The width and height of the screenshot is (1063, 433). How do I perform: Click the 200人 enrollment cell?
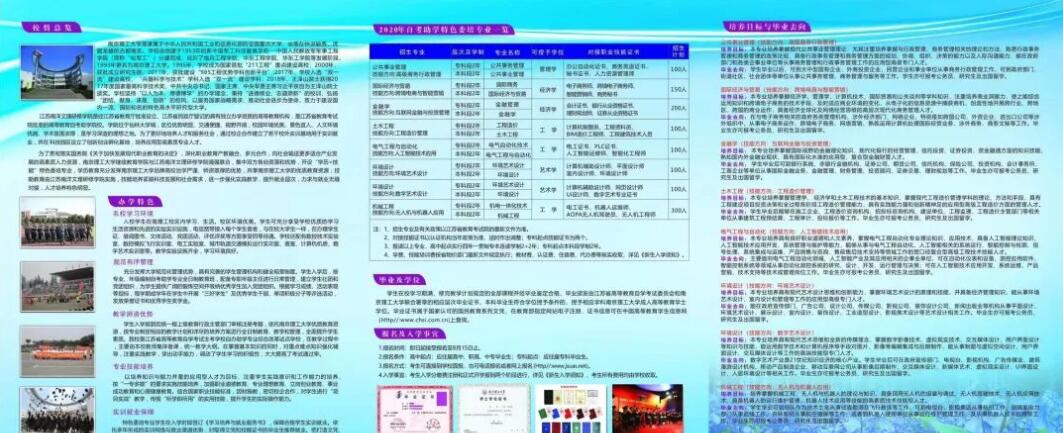click(677, 108)
